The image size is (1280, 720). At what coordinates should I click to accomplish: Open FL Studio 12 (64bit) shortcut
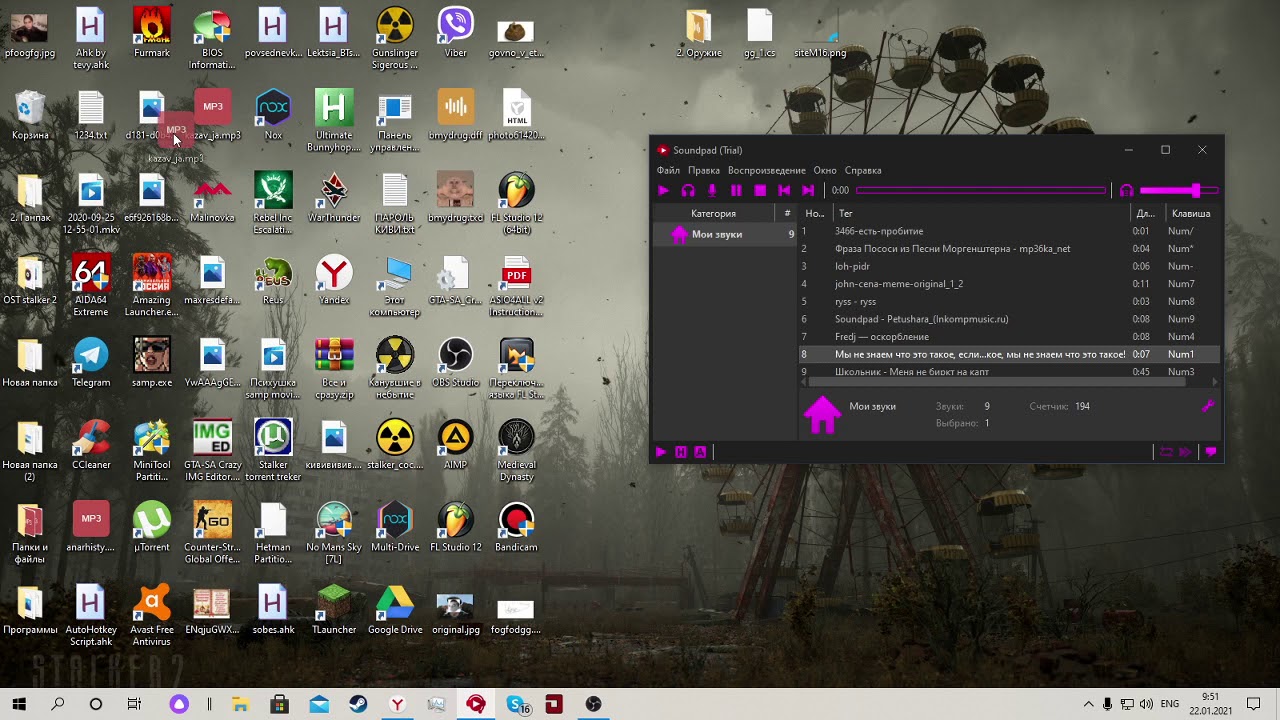tap(516, 204)
